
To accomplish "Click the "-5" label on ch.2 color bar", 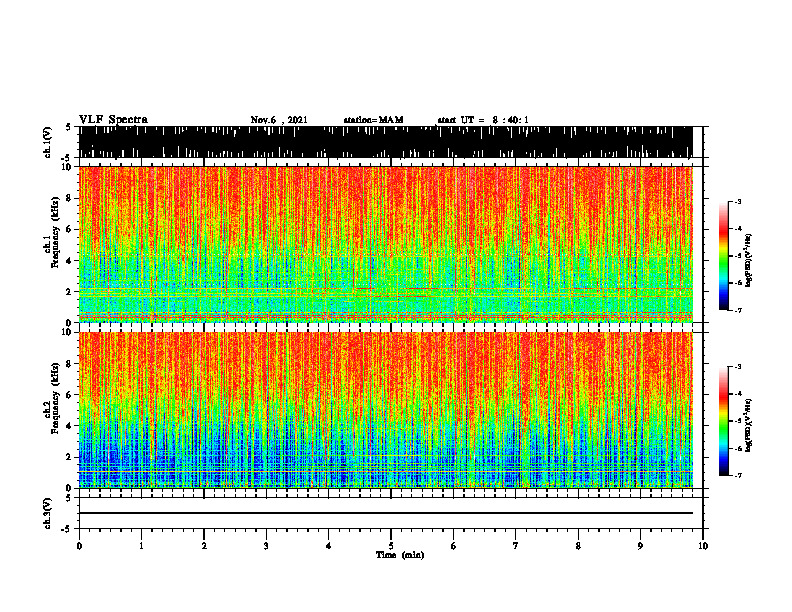I will (738, 421).
